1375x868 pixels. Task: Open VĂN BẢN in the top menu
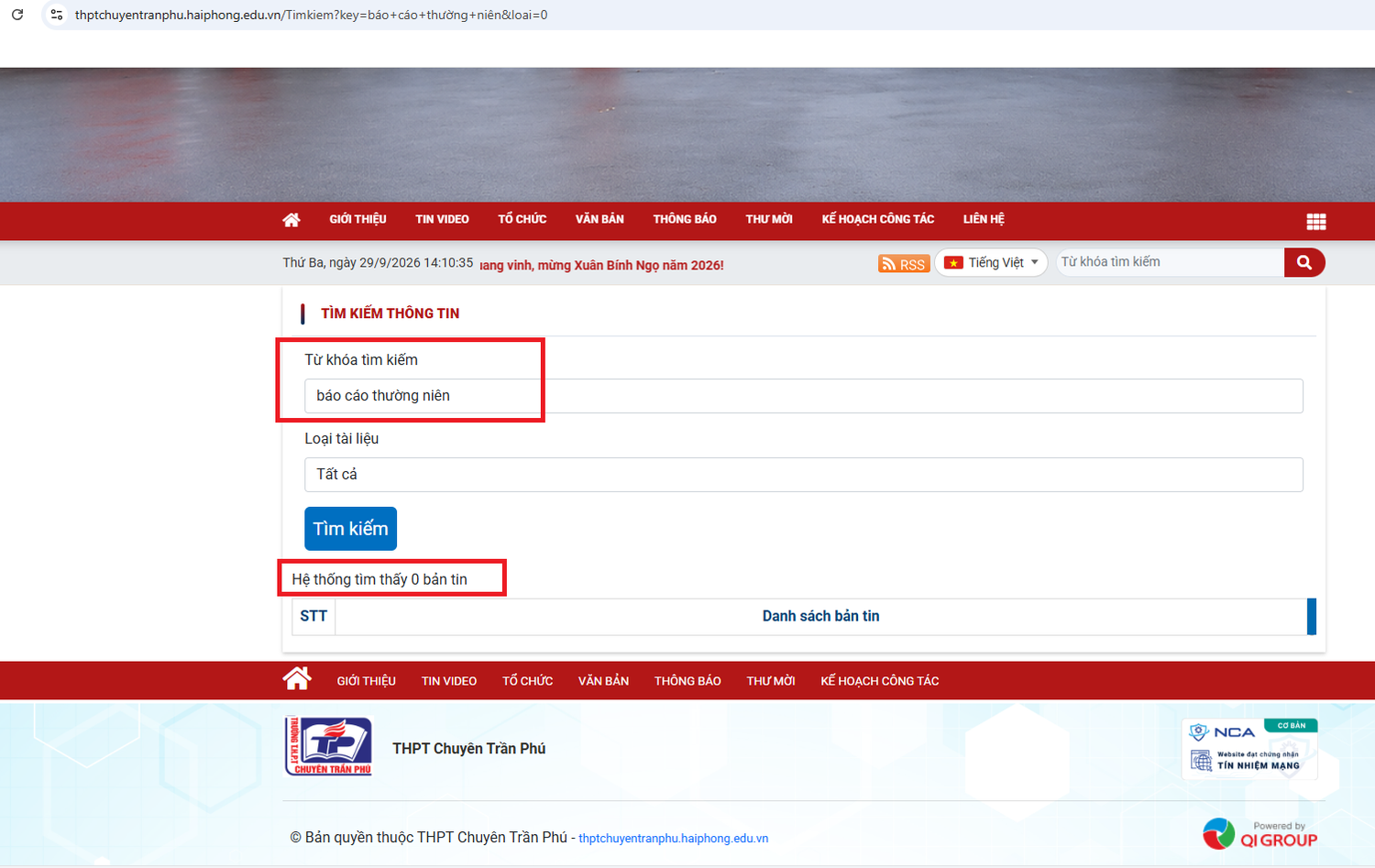(x=599, y=220)
